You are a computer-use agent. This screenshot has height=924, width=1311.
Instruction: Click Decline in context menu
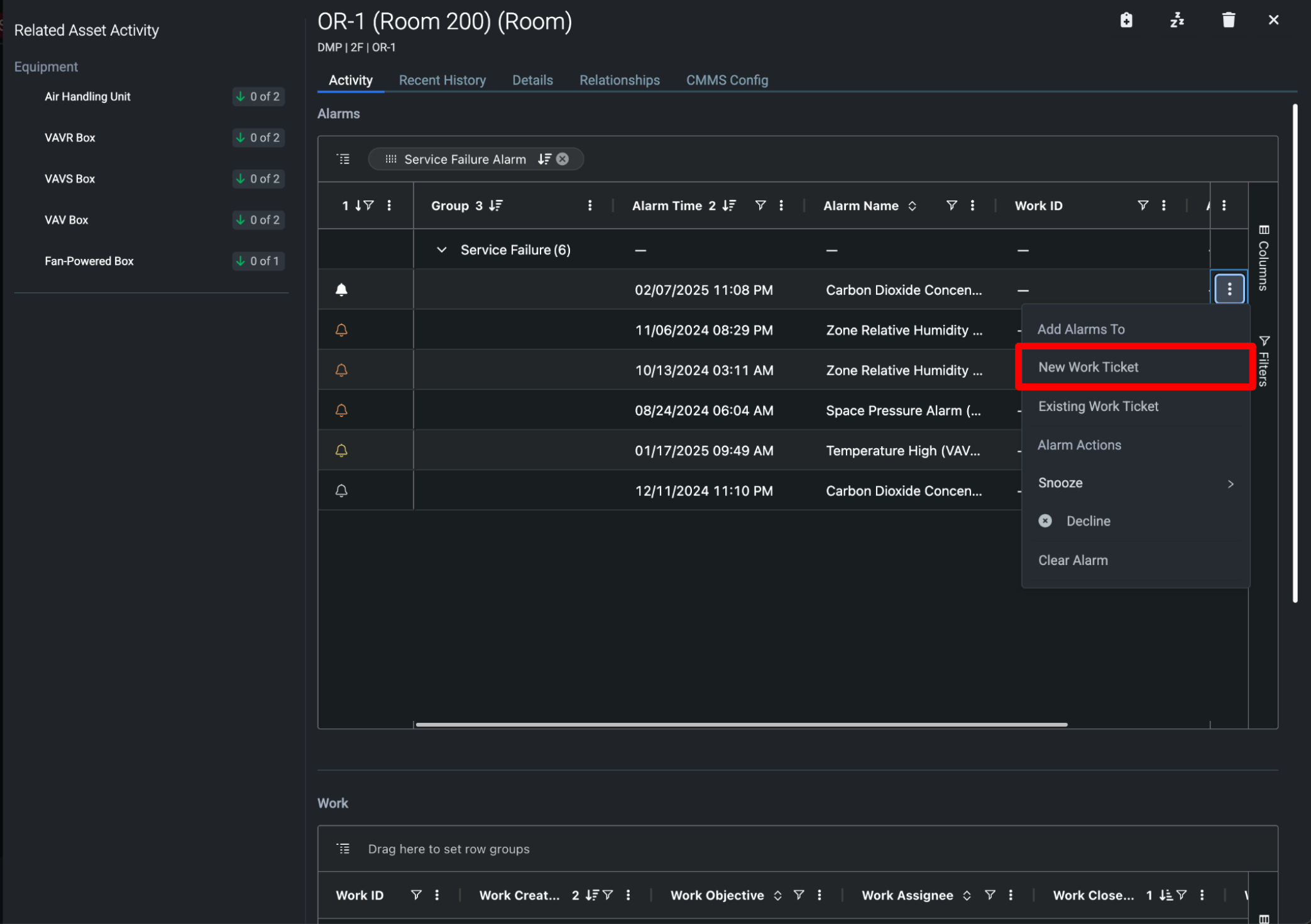coord(1088,521)
